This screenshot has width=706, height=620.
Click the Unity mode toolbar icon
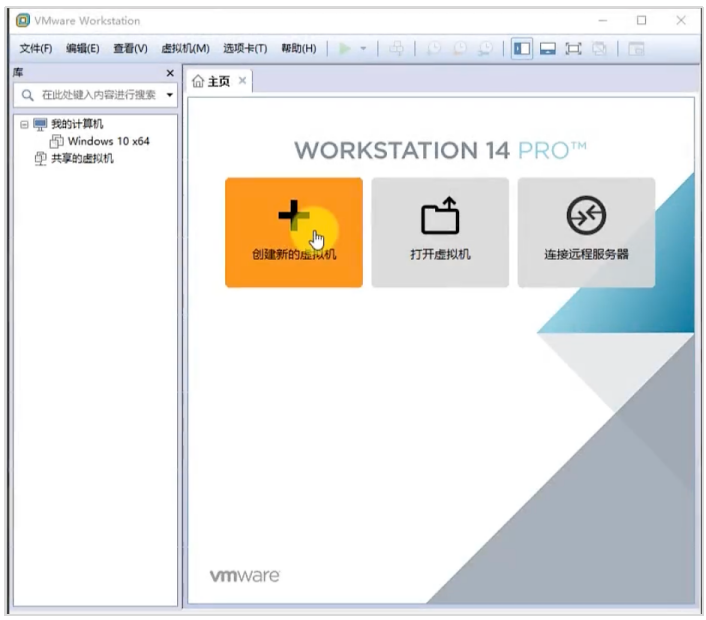tap(599, 48)
